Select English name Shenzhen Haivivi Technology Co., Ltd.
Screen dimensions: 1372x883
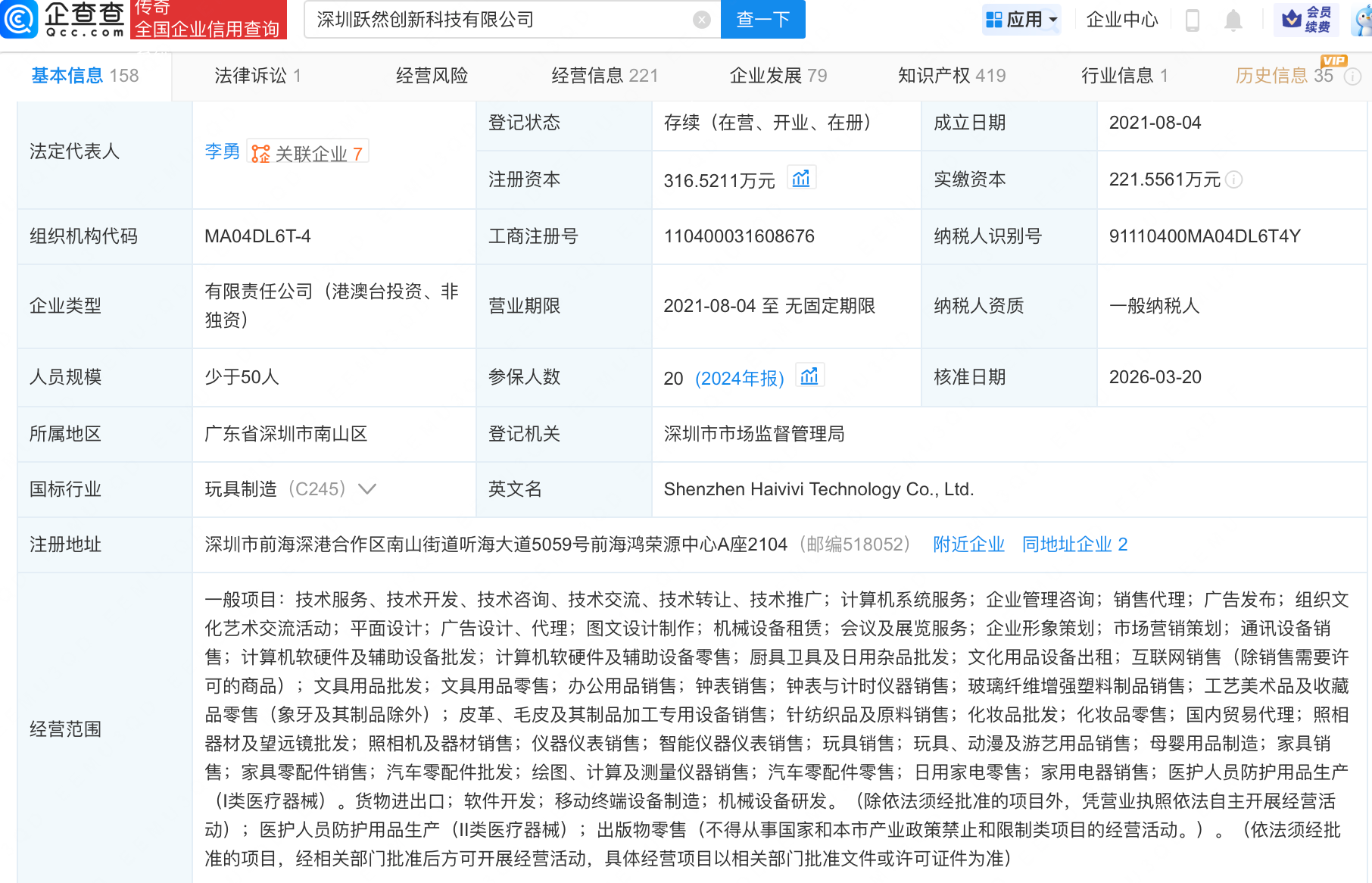(x=819, y=489)
